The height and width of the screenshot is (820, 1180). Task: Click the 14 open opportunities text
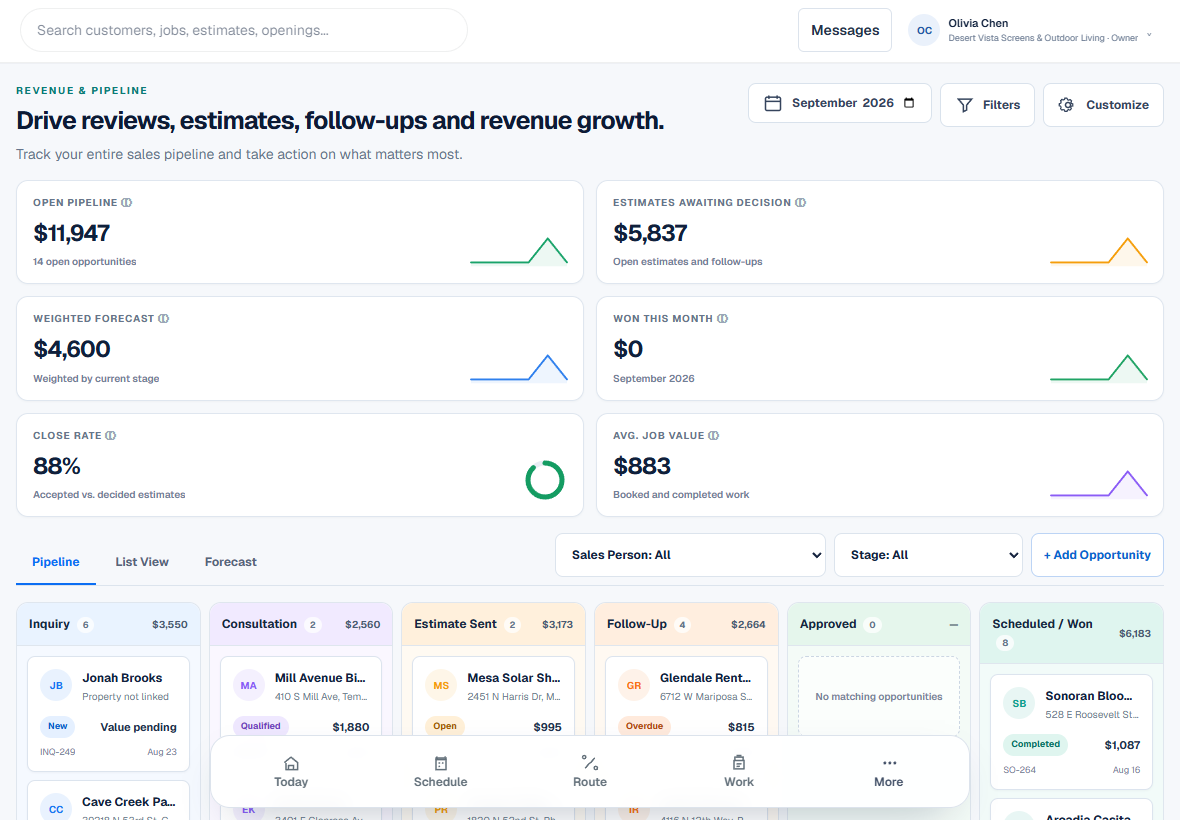(84, 262)
